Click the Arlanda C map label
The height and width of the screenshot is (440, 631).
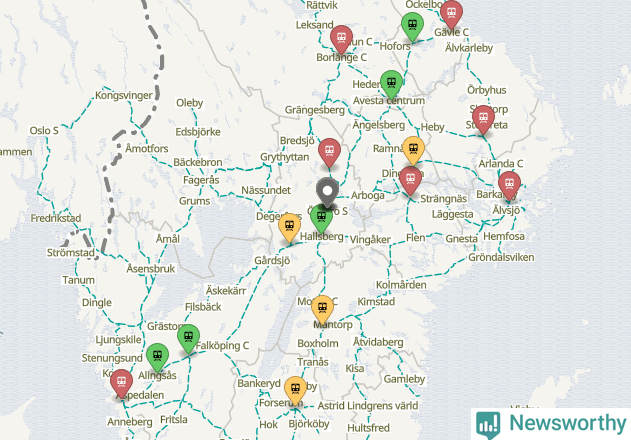click(x=501, y=163)
